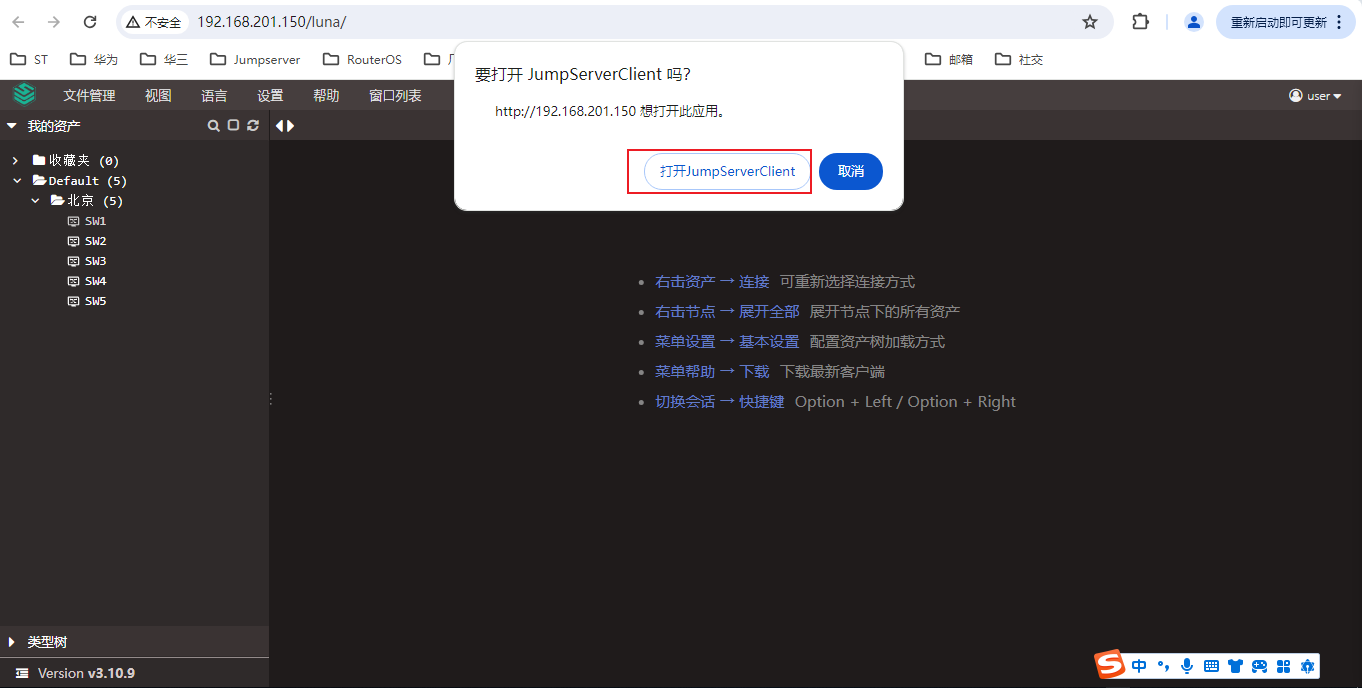Toggle Chinese/English on the Sogou input bar
1362x688 pixels.
[x=1139, y=665]
